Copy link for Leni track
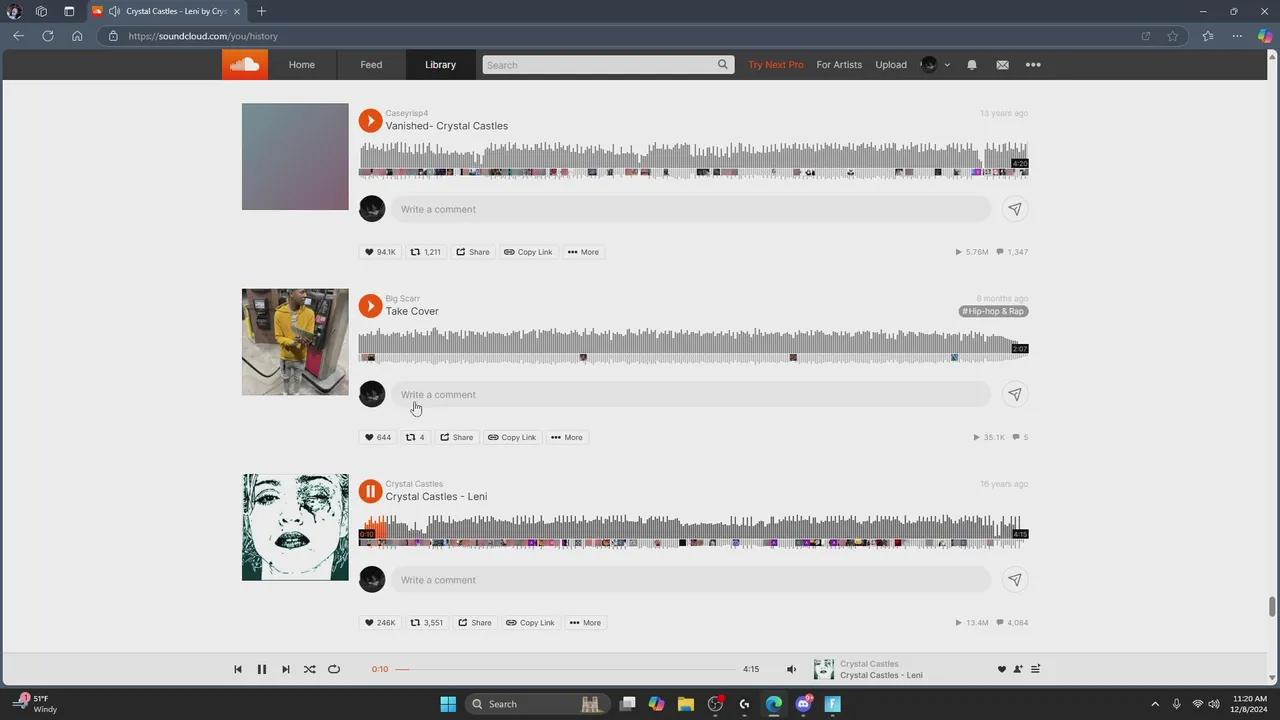This screenshot has height=720, width=1280. tap(530, 622)
